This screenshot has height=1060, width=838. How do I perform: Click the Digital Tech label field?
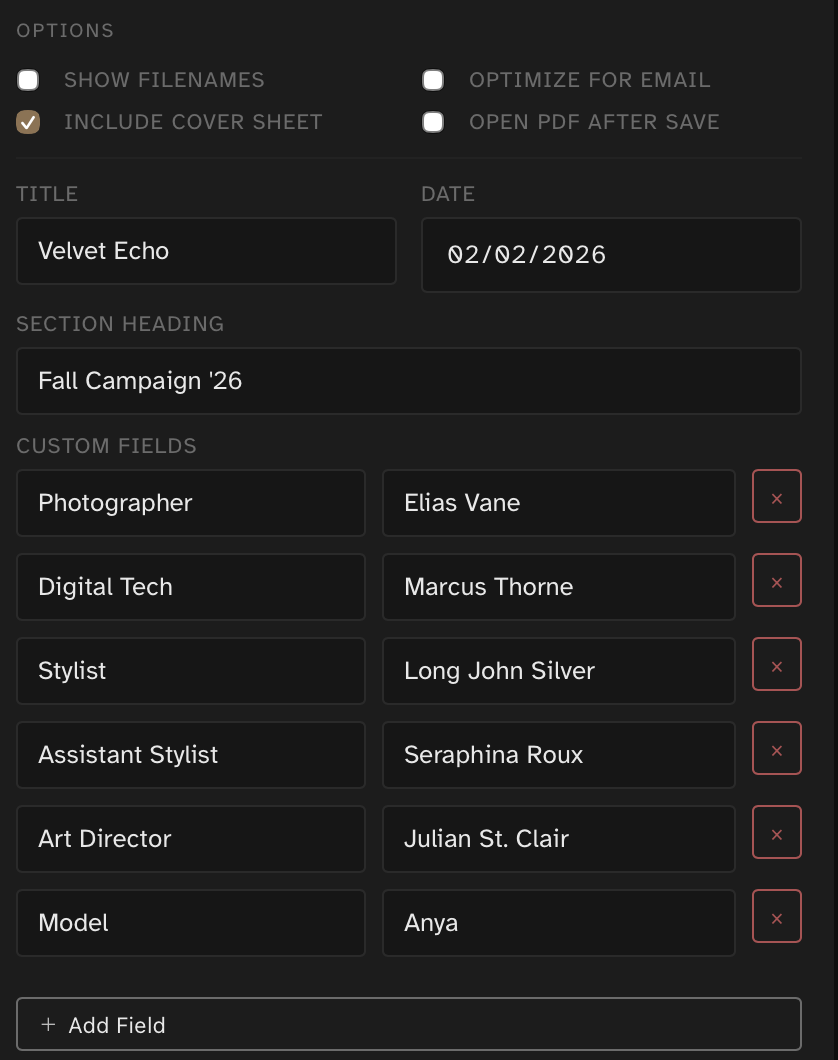pos(191,587)
